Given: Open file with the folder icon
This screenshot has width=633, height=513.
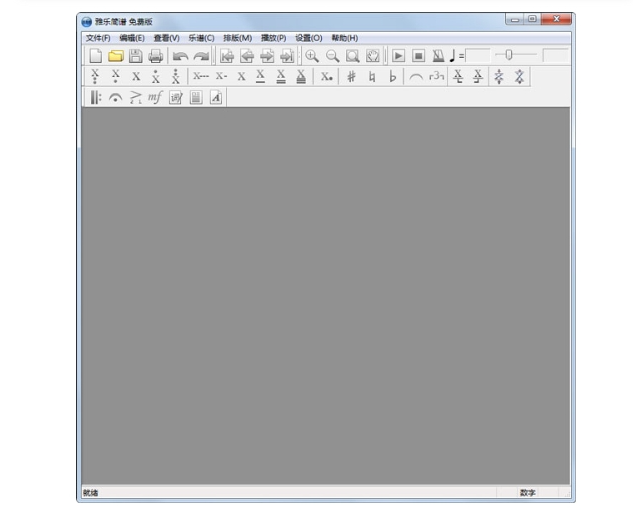Looking at the screenshot, I should tap(115, 56).
